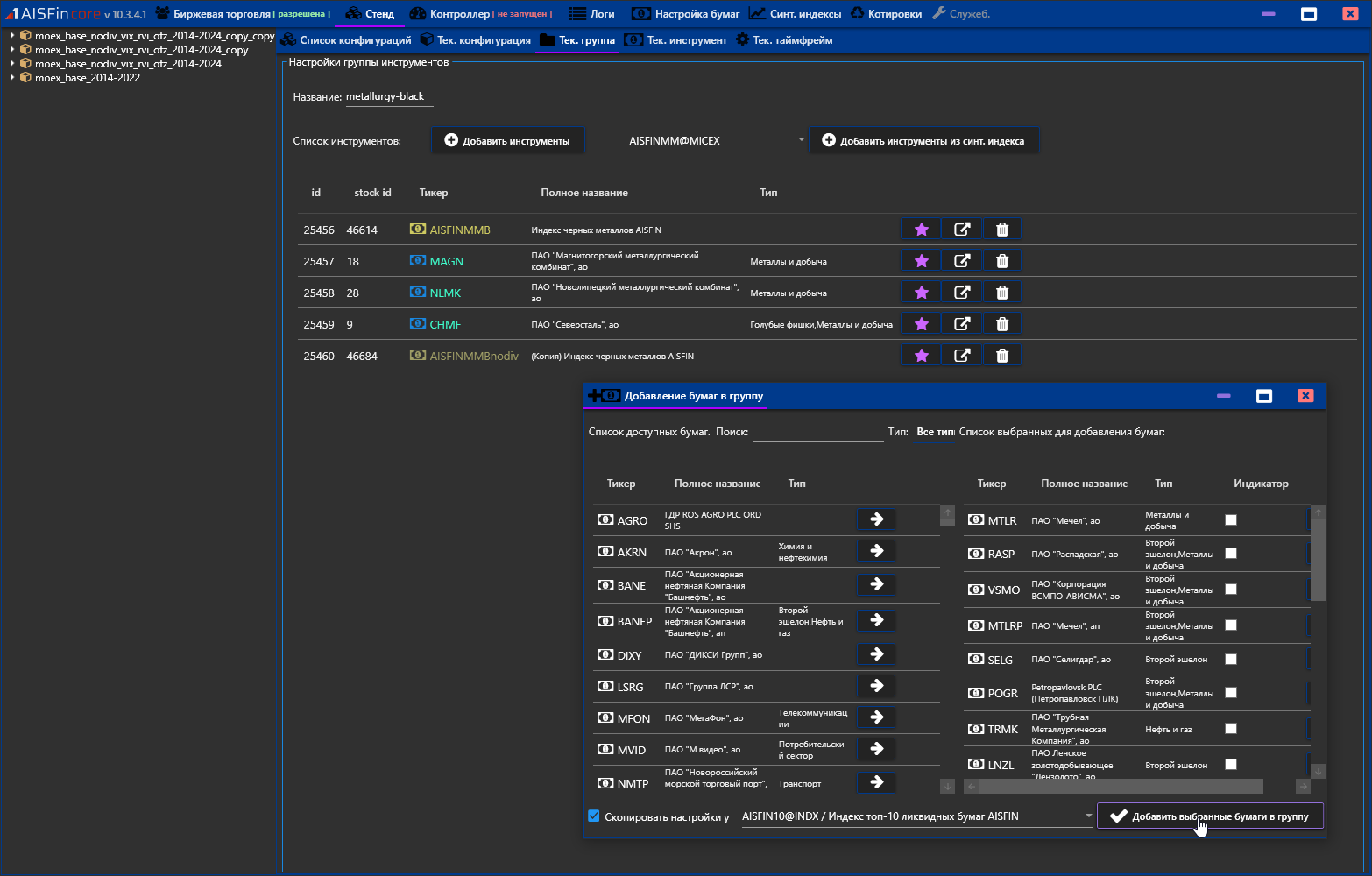1372x876 pixels.
Task: Click arrow button for MVID row
Action: [876, 749]
